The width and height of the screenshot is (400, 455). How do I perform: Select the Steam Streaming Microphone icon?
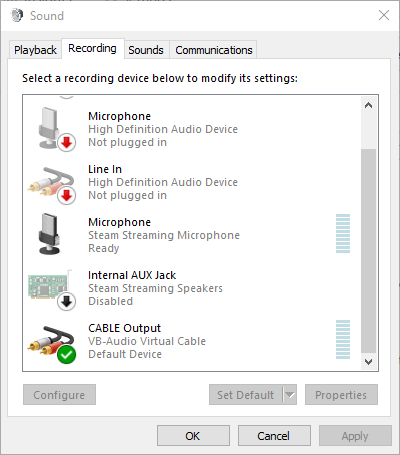(x=50, y=234)
